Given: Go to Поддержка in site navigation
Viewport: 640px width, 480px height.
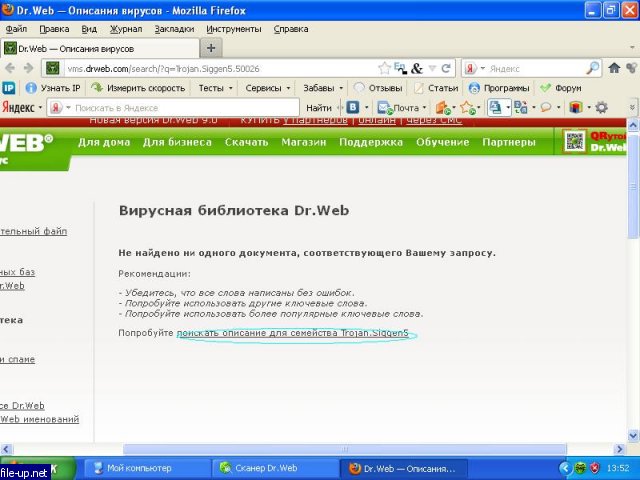Looking at the screenshot, I should [371, 142].
